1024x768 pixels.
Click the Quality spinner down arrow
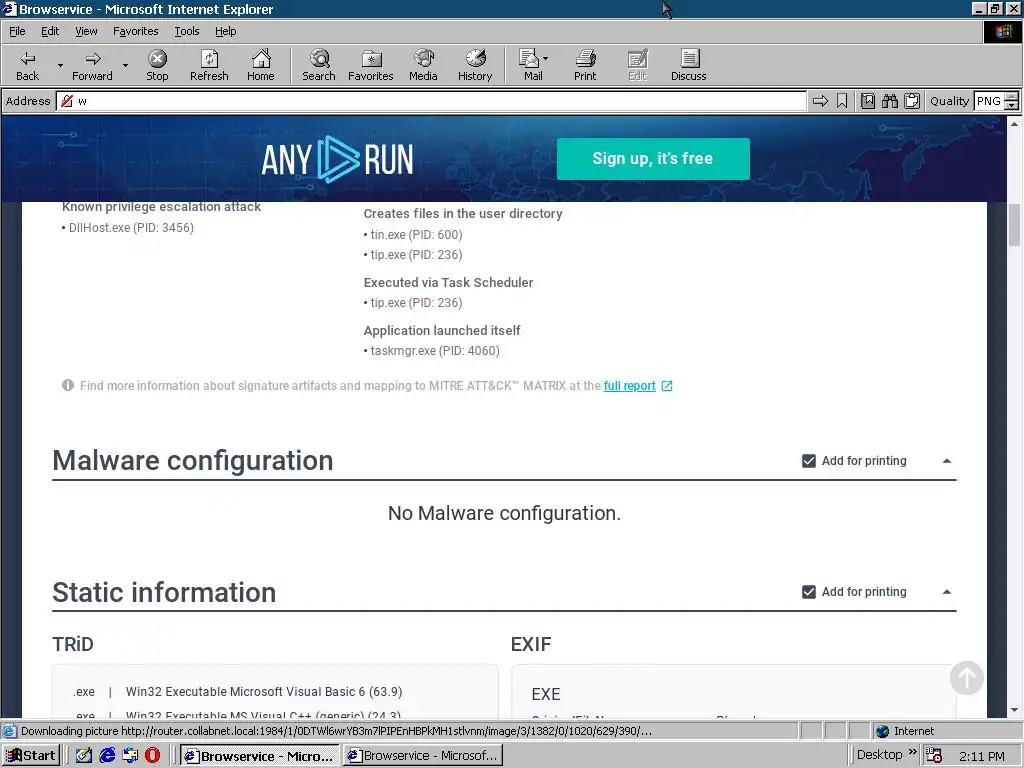(x=1011, y=105)
